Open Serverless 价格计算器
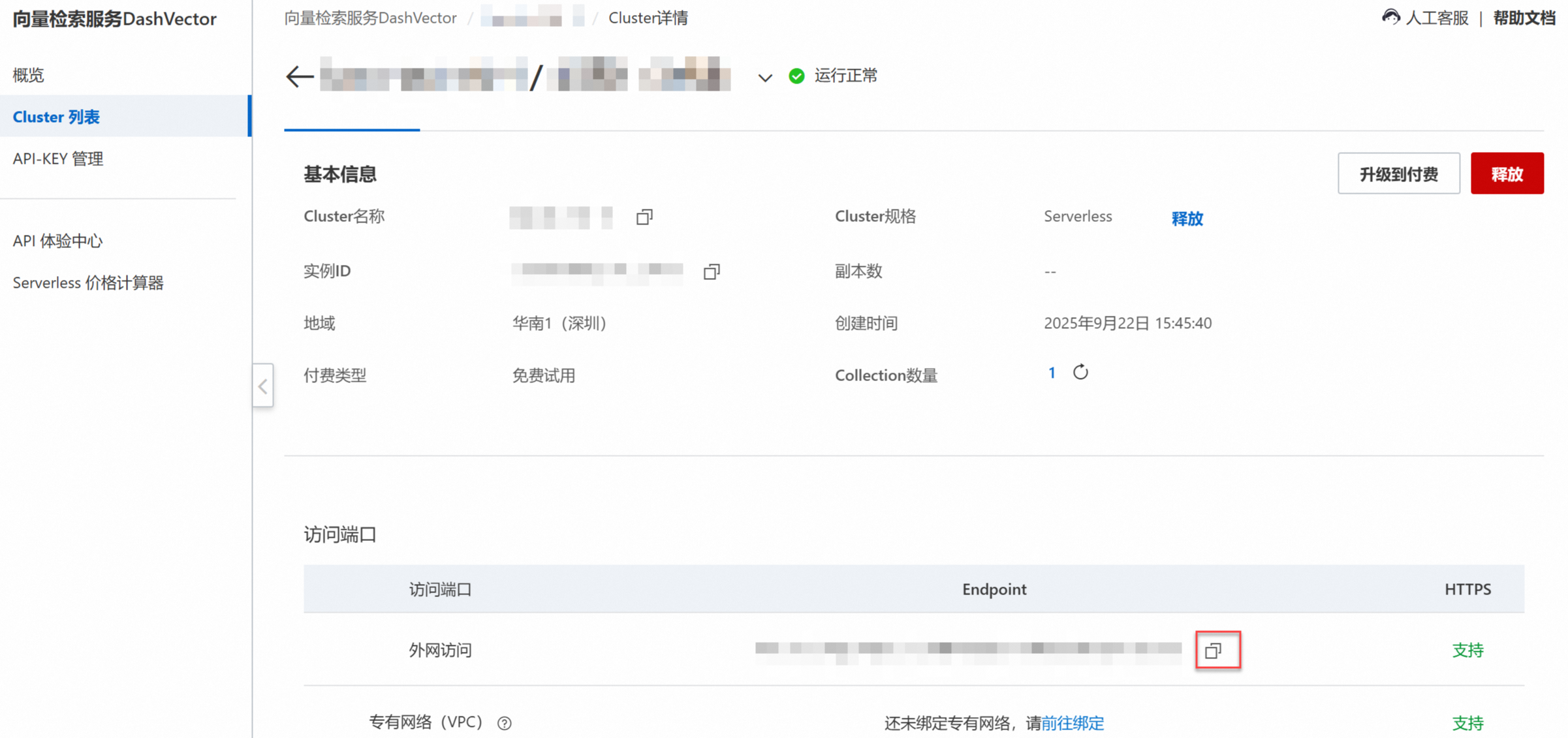1568x738 pixels. point(88,283)
